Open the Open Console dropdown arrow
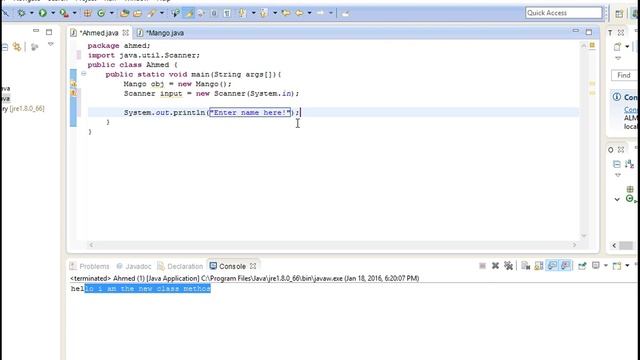 [627, 266]
